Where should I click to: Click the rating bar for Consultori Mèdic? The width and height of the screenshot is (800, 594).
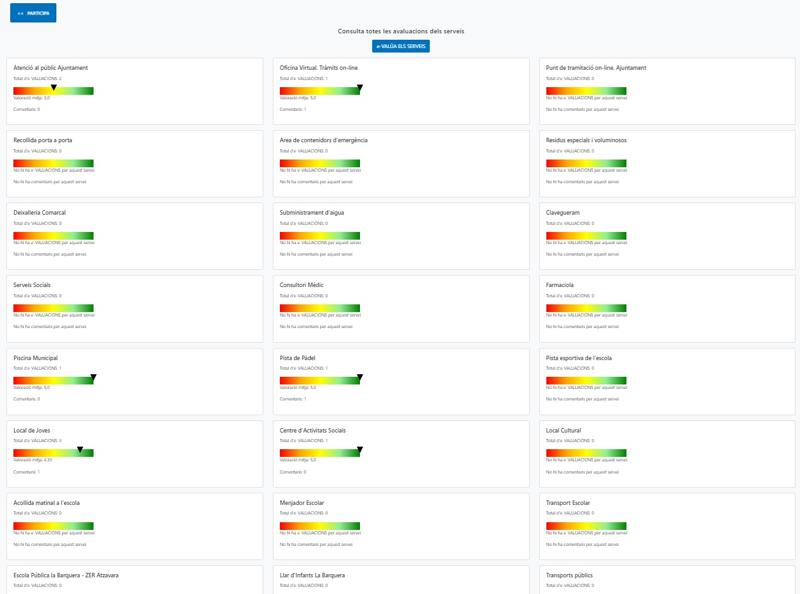[320, 308]
